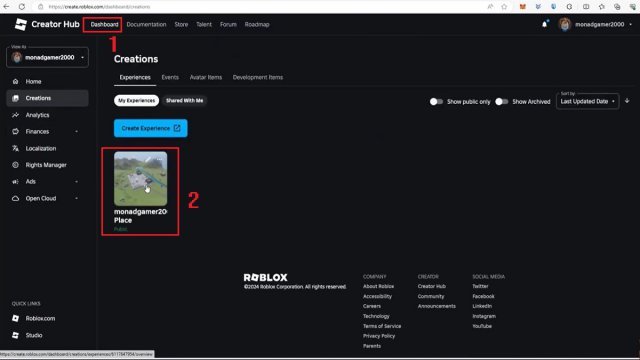Viewport: 640px width, 360px height.
Task: Open the monadgamer2000 Place thumbnail
Action: (x=140, y=179)
